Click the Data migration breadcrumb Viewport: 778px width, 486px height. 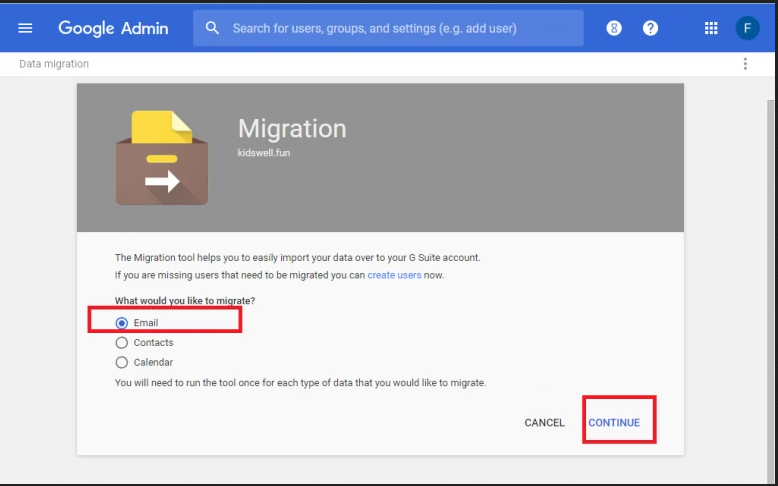pyautogui.click(x=54, y=64)
